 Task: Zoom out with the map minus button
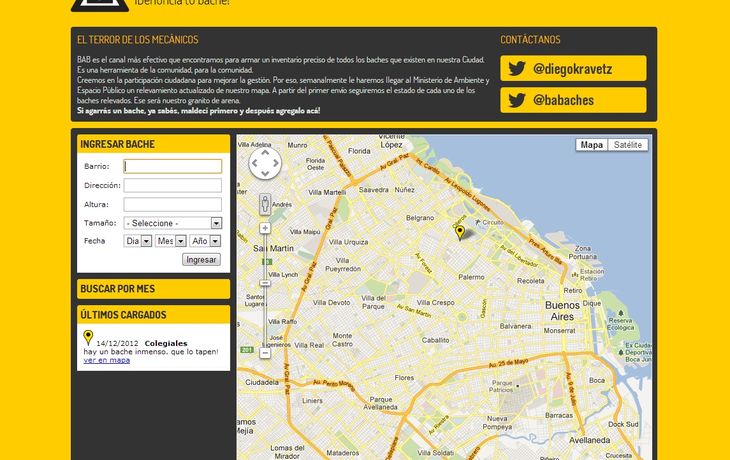pyautogui.click(x=265, y=353)
